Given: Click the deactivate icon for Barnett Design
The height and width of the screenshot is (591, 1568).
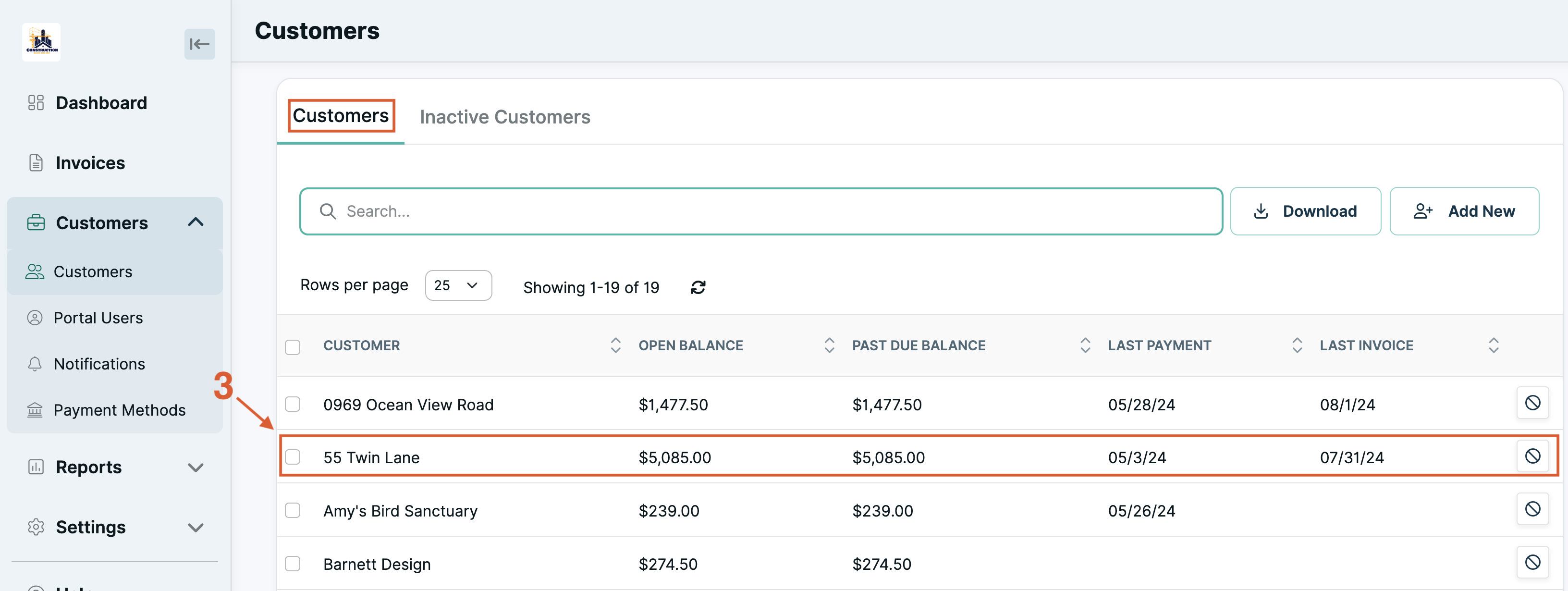Looking at the screenshot, I should pos(1532,562).
